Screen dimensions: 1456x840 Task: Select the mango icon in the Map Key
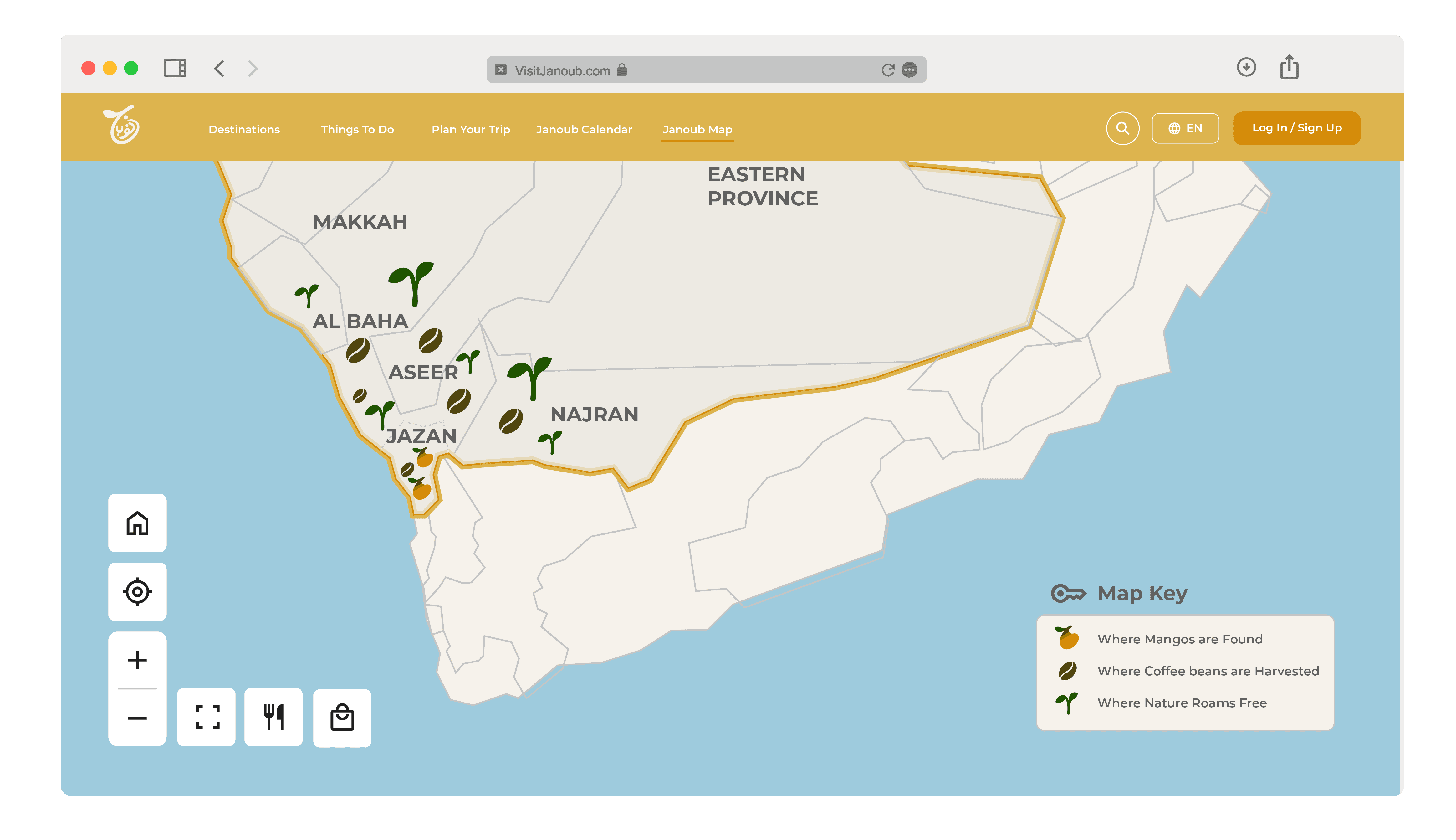pos(1067,639)
